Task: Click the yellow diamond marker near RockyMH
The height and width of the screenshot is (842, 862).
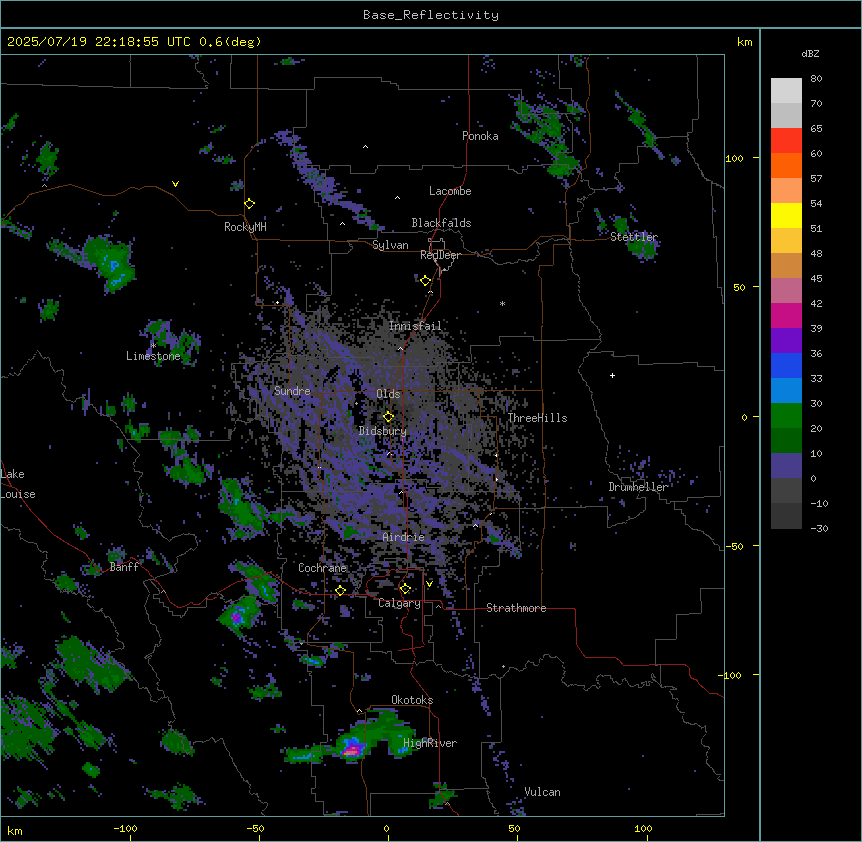Action: point(249,204)
